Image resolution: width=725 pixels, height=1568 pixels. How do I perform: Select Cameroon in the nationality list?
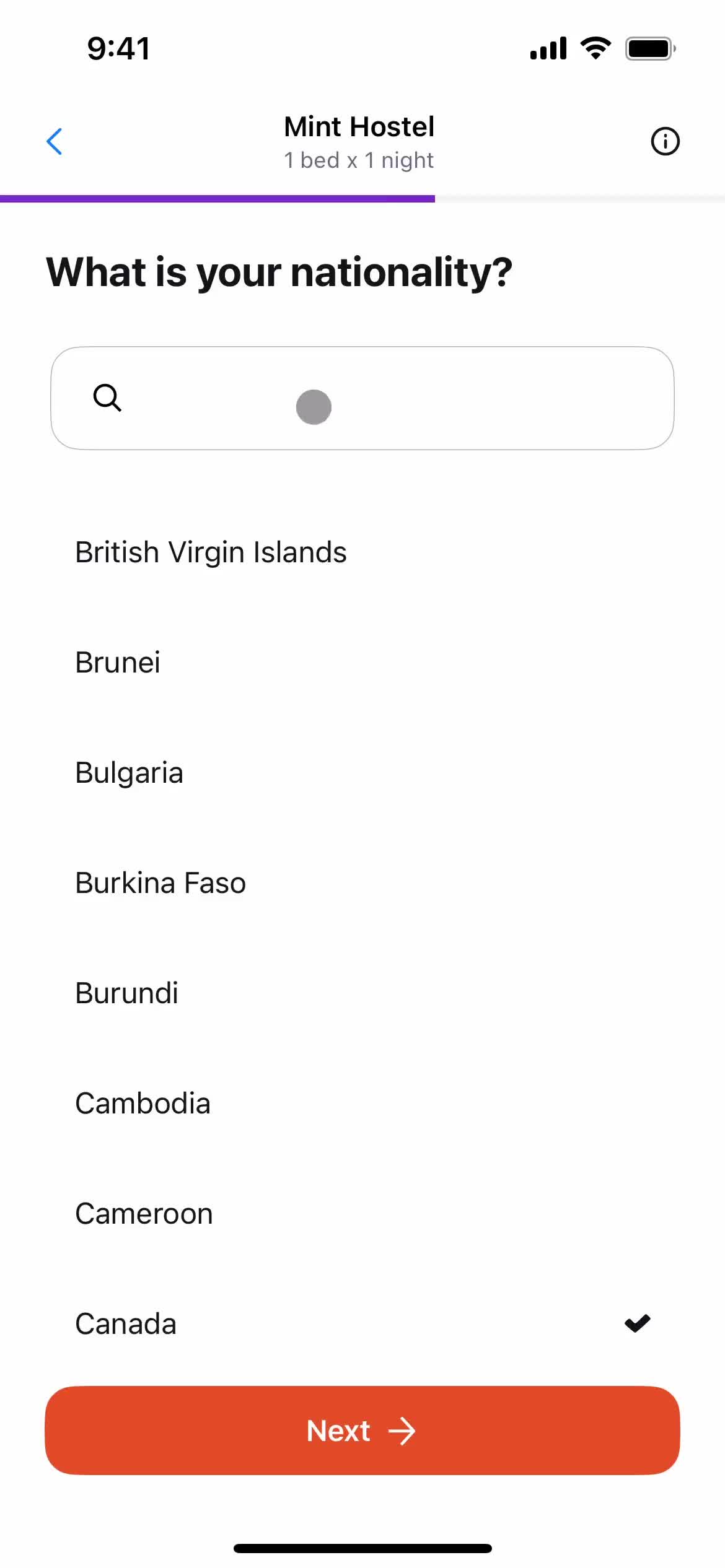click(x=362, y=1213)
